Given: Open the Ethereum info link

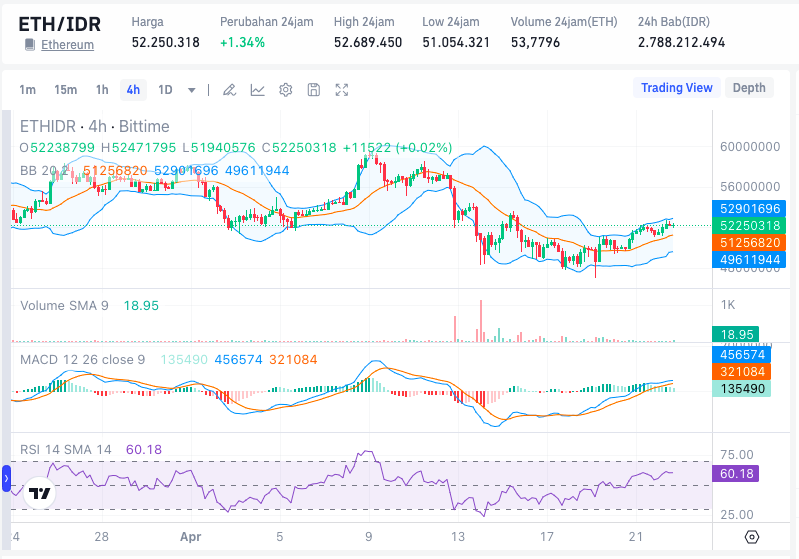Looking at the screenshot, I should pos(67,45).
